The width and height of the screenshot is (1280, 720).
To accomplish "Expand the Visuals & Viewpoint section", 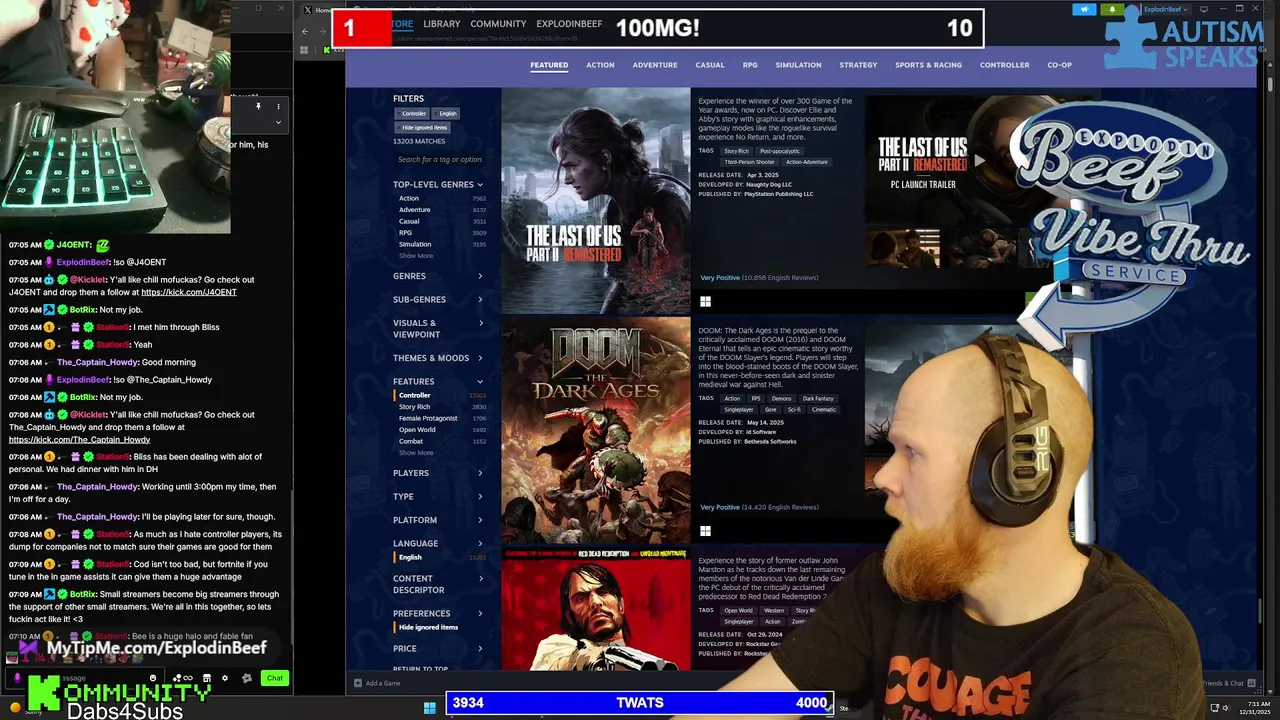I will (438, 328).
